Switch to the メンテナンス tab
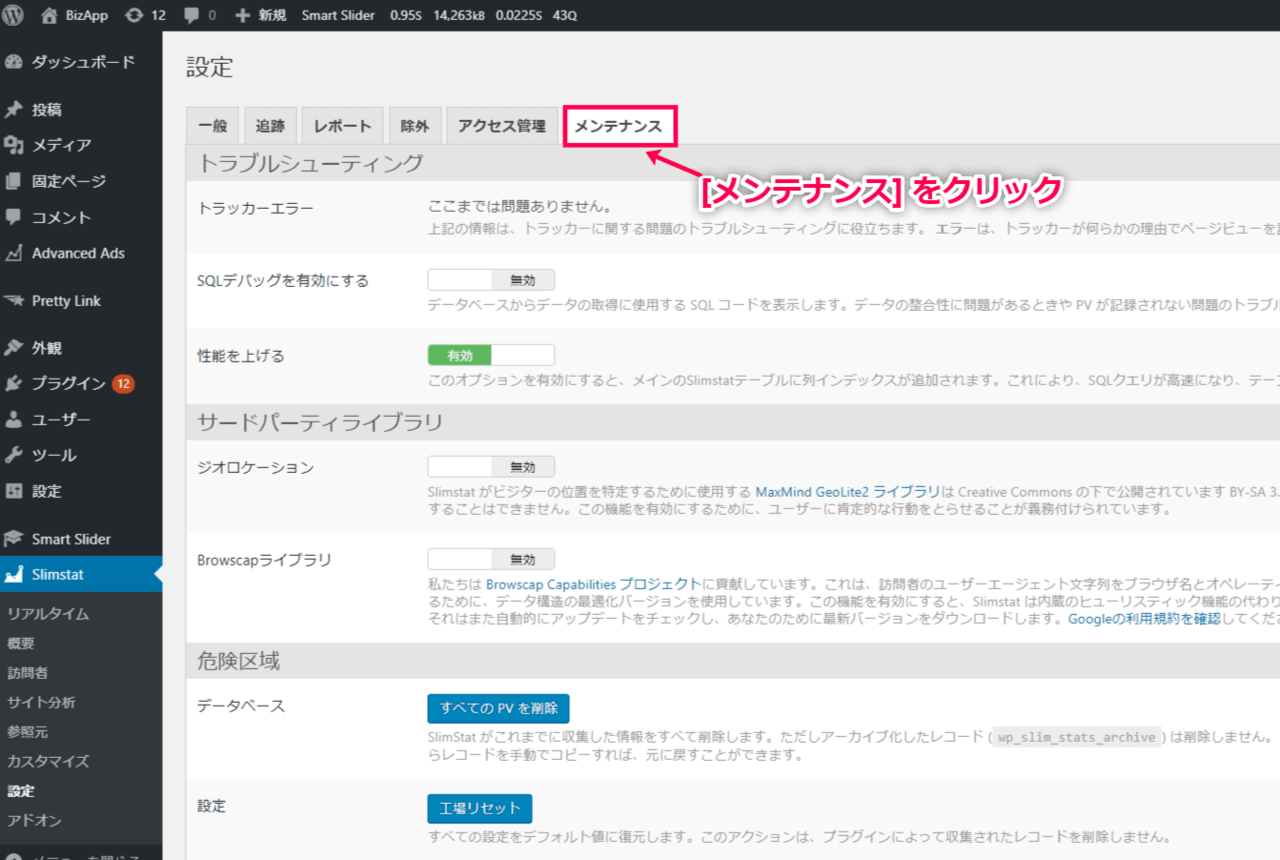1280x860 pixels. tap(620, 127)
